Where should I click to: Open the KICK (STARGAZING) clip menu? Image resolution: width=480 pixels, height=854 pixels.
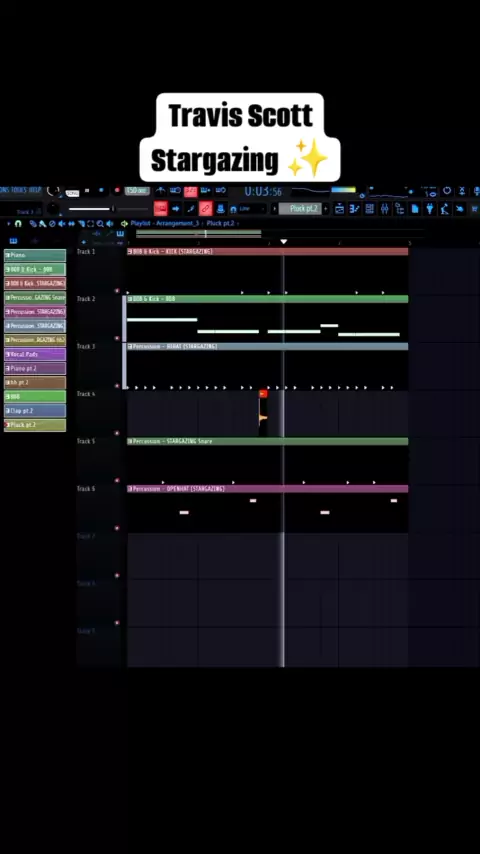point(130,252)
